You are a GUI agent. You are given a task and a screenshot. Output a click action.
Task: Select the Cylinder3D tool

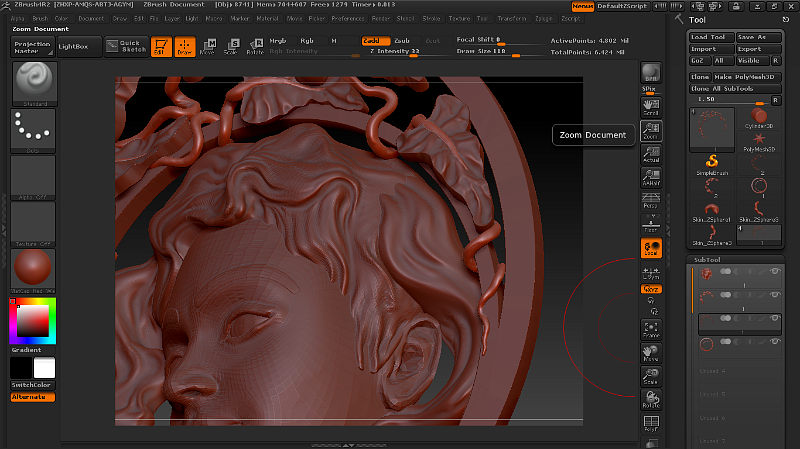[759, 118]
